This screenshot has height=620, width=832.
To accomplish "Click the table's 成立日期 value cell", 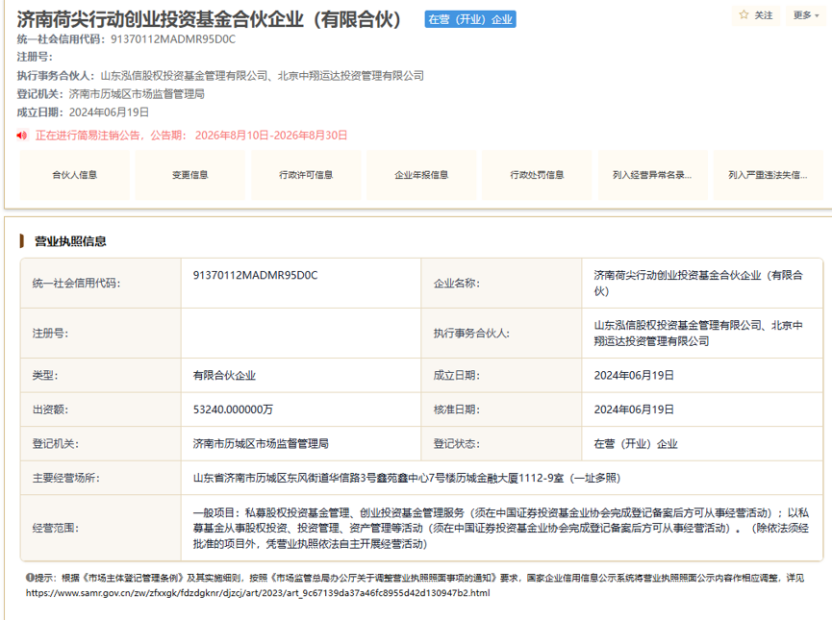I will click(701, 375).
